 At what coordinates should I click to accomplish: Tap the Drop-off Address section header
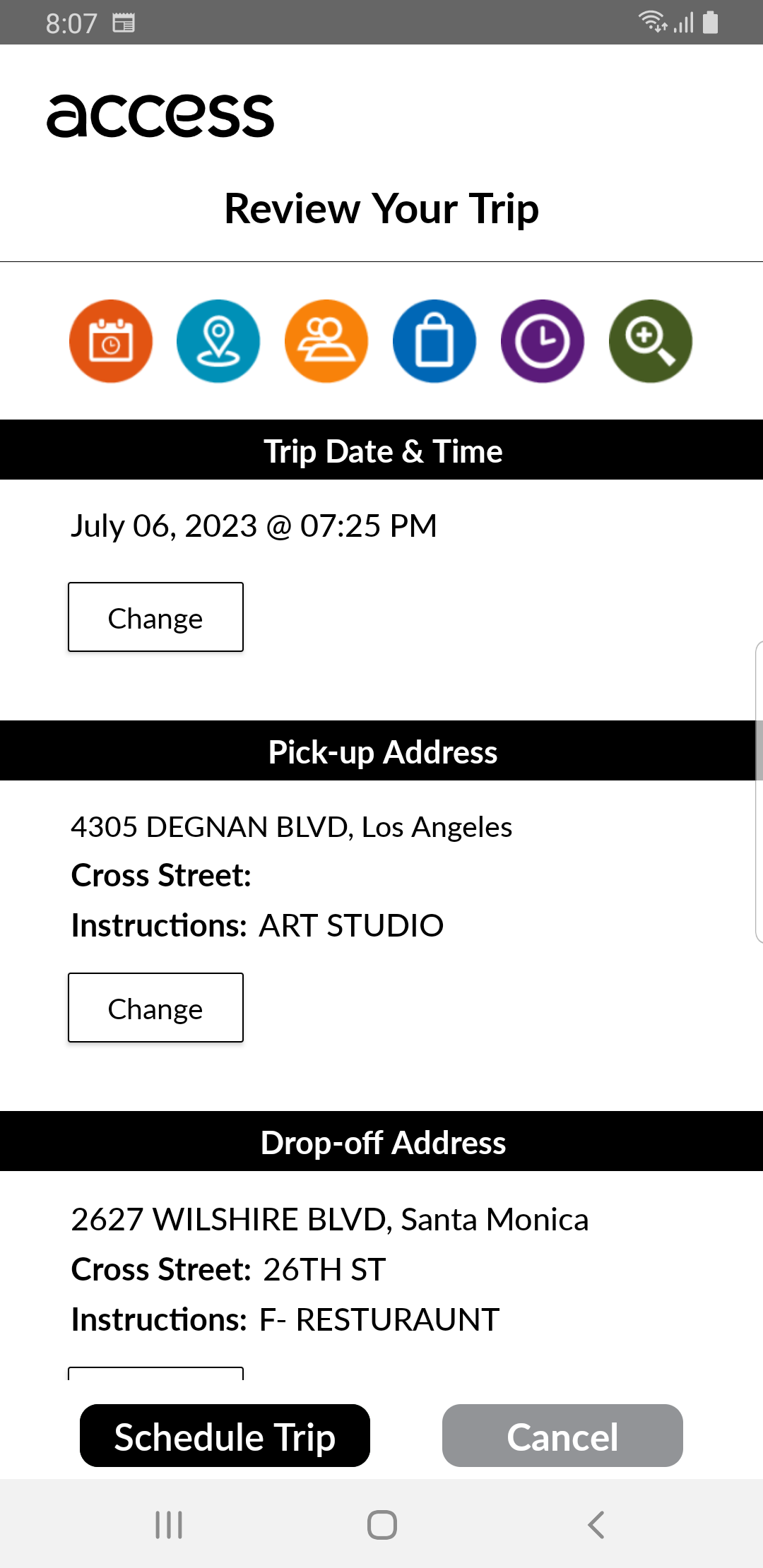point(381,1141)
